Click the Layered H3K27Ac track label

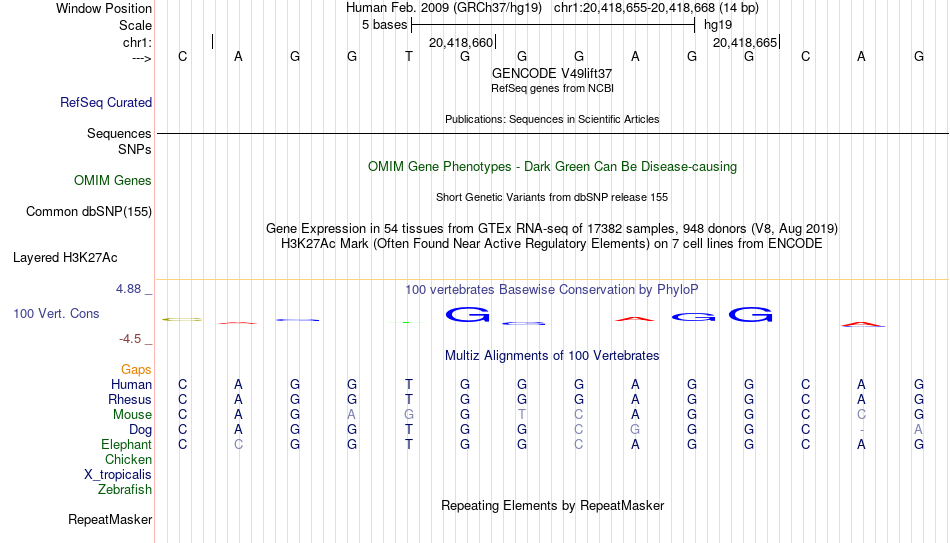click(x=65, y=258)
